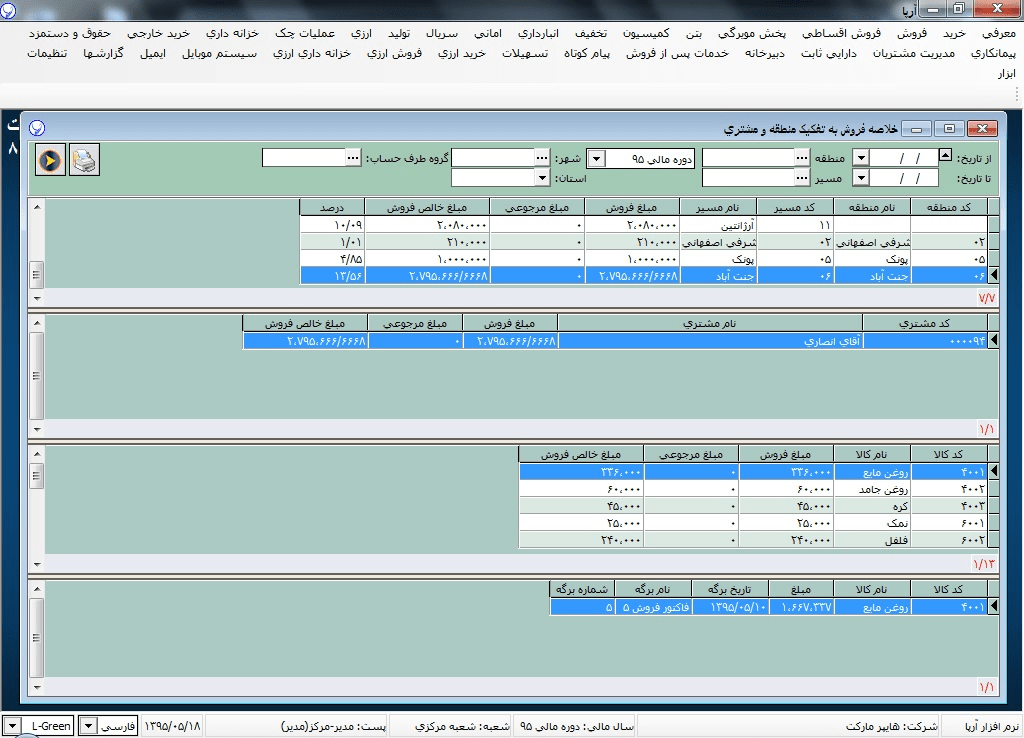Viewport: 1024px width, 738px height.
Task: Click the تاریخ برگه column header
Action: click(x=729, y=589)
